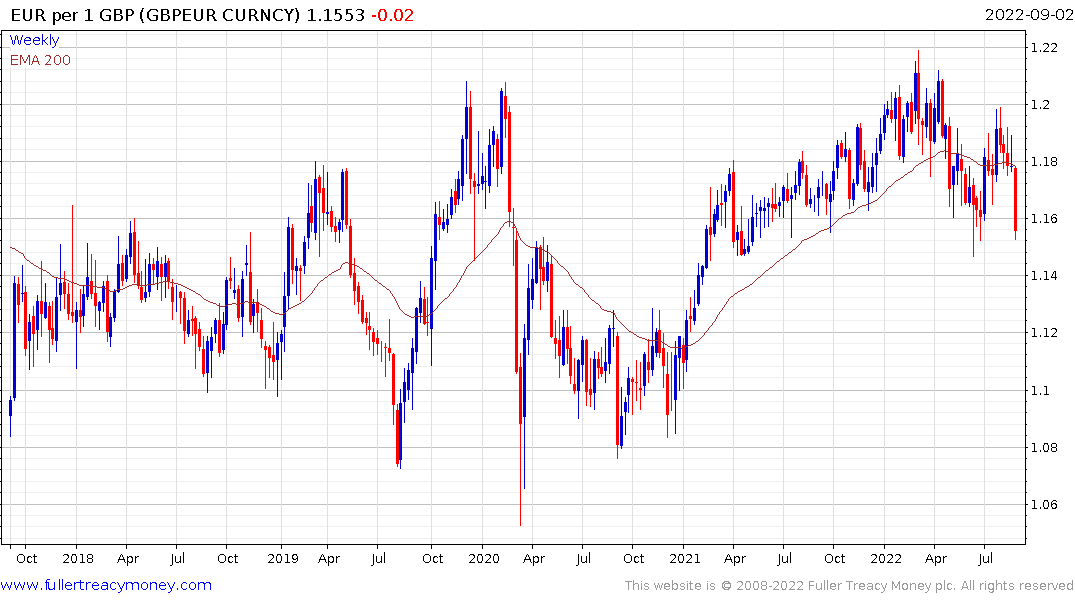
Task: Click the 1.1 price axis label
Action: [x=1041, y=390]
